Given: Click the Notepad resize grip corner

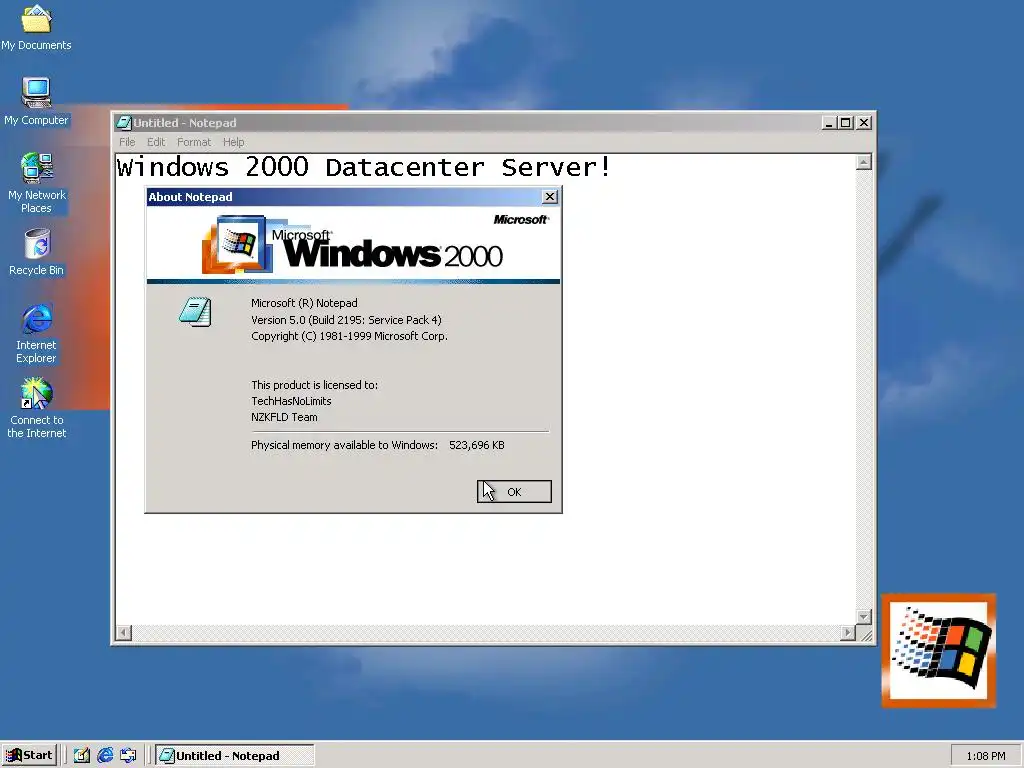Looking at the screenshot, I should click(x=865, y=633).
